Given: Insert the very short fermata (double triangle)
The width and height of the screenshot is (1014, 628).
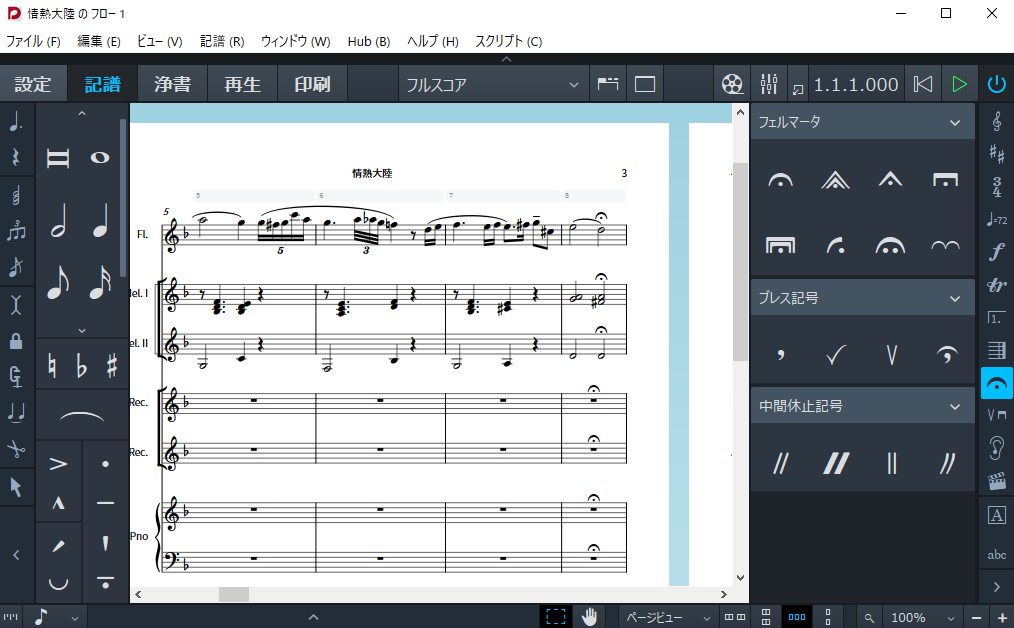Looking at the screenshot, I should pos(836,179).
